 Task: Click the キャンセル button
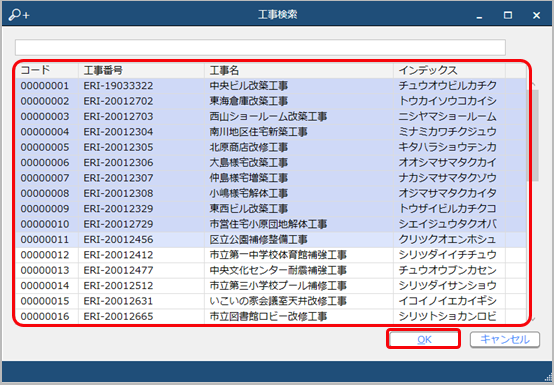coord(505,339)
